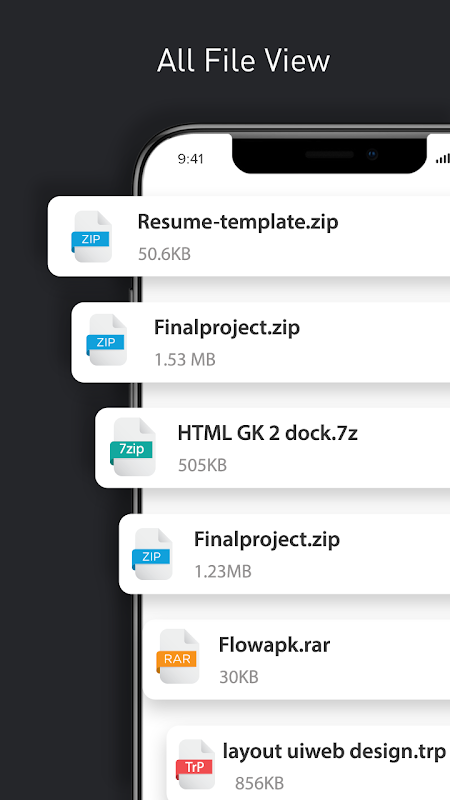Image resolution: width=450 pixels, height=800 pixels.
Task: Open Flowapk.rar file name
Action: [274, 645]
